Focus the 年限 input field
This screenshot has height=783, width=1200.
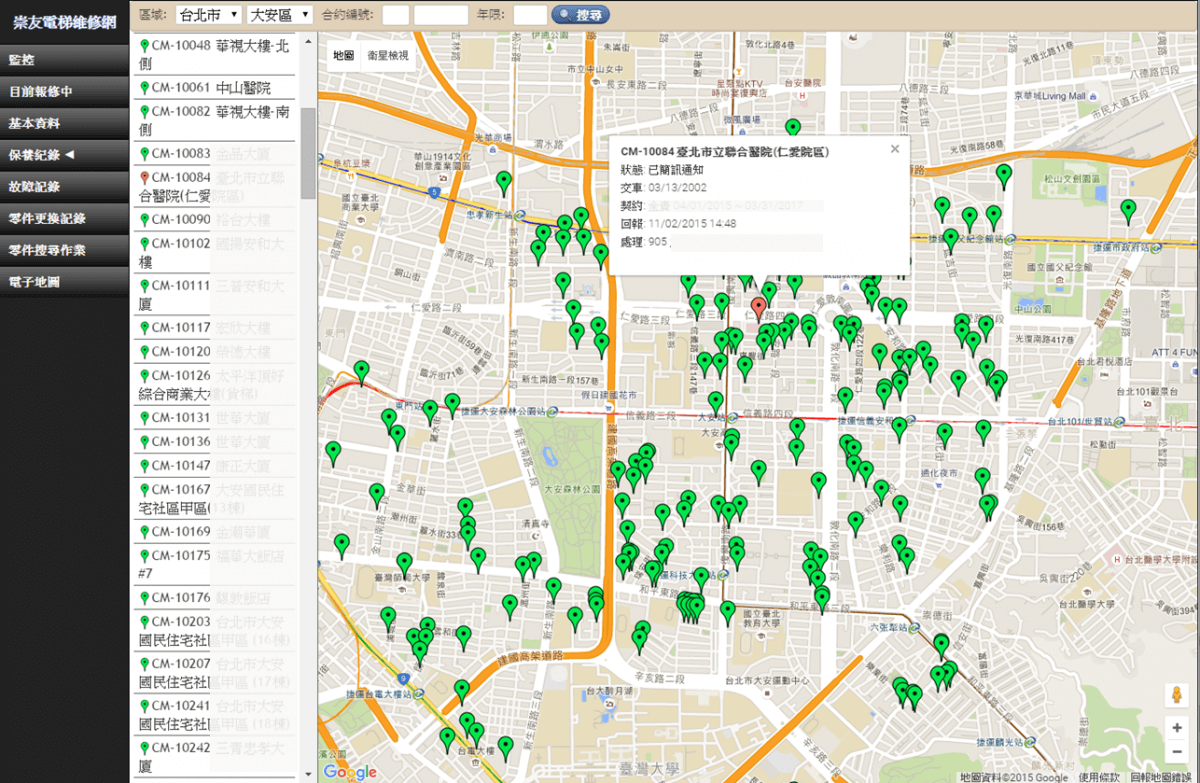[530, 14]
